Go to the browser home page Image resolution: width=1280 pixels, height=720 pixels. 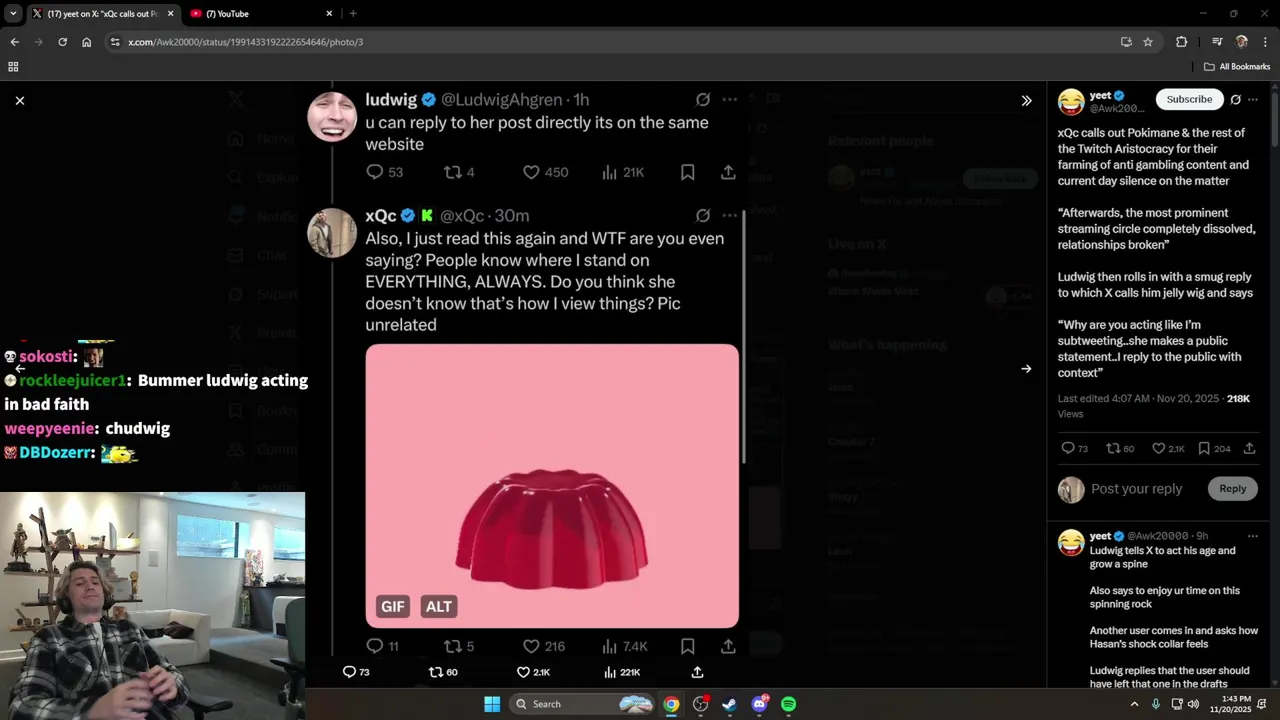click(x=86, y=42)
